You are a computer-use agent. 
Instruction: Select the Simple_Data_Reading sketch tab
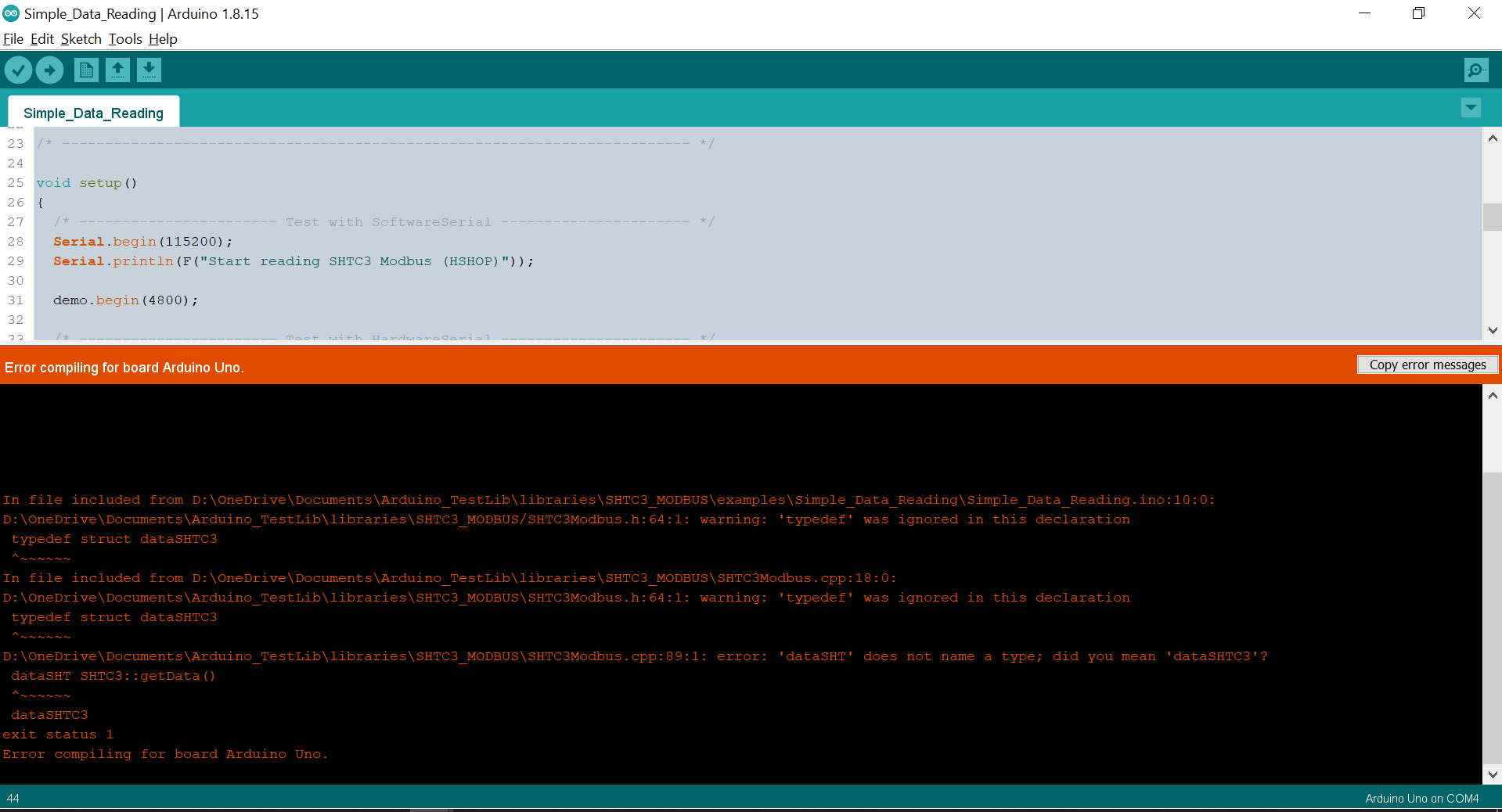[93, 113]
